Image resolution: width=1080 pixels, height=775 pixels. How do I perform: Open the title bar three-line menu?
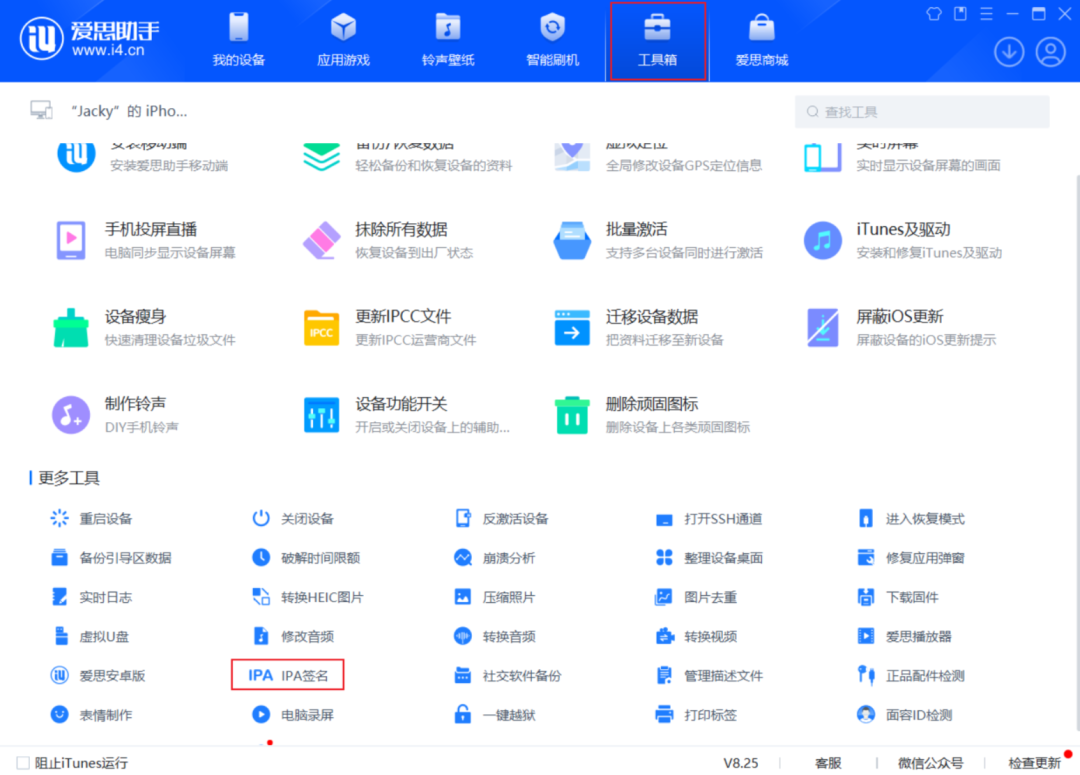point(986,14)
